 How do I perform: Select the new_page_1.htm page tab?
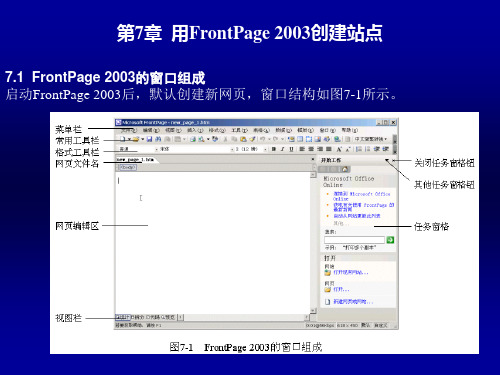pos(135,160)
